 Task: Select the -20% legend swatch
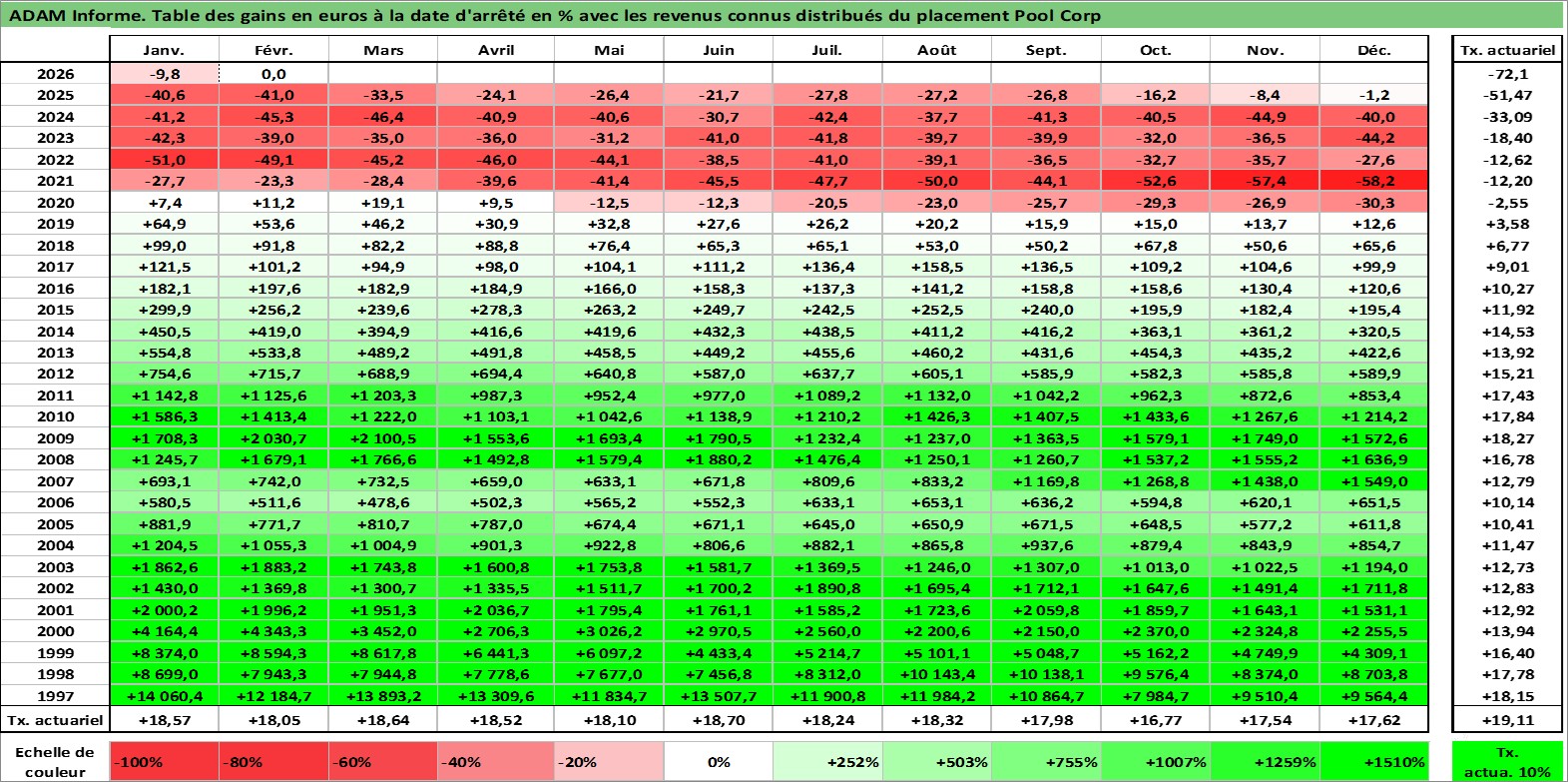pos(609,762)
